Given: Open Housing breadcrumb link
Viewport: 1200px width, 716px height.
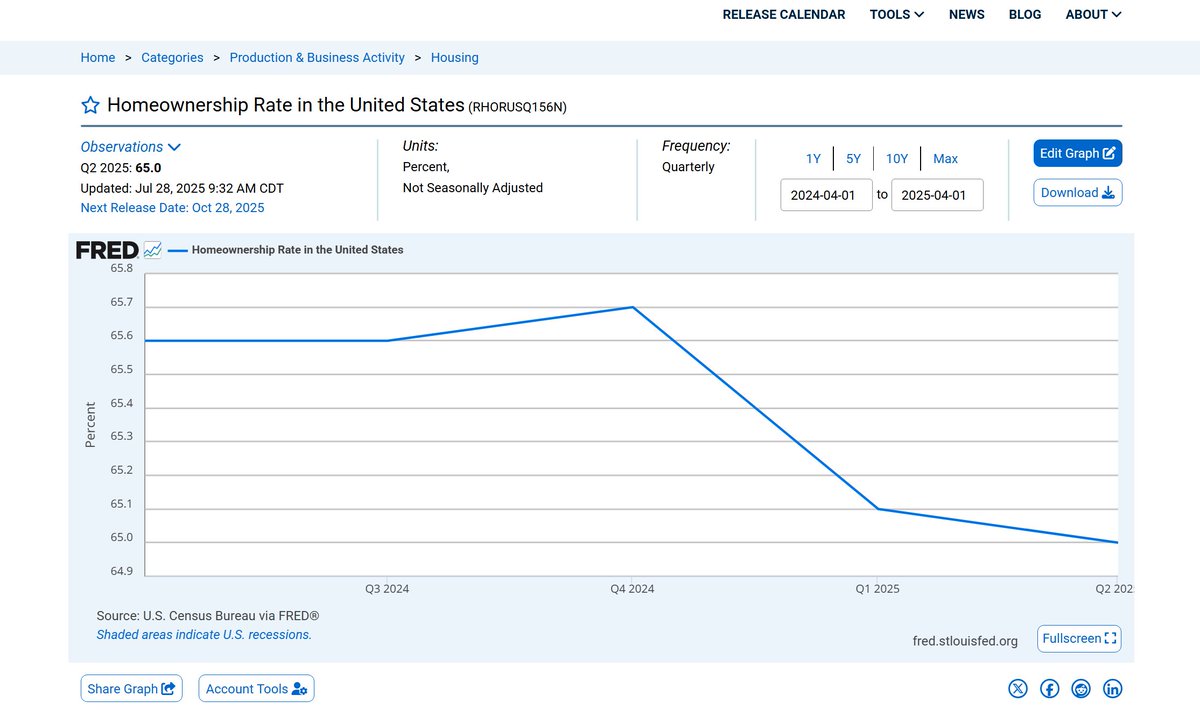Looking at the screenshot, I should 455,58.
